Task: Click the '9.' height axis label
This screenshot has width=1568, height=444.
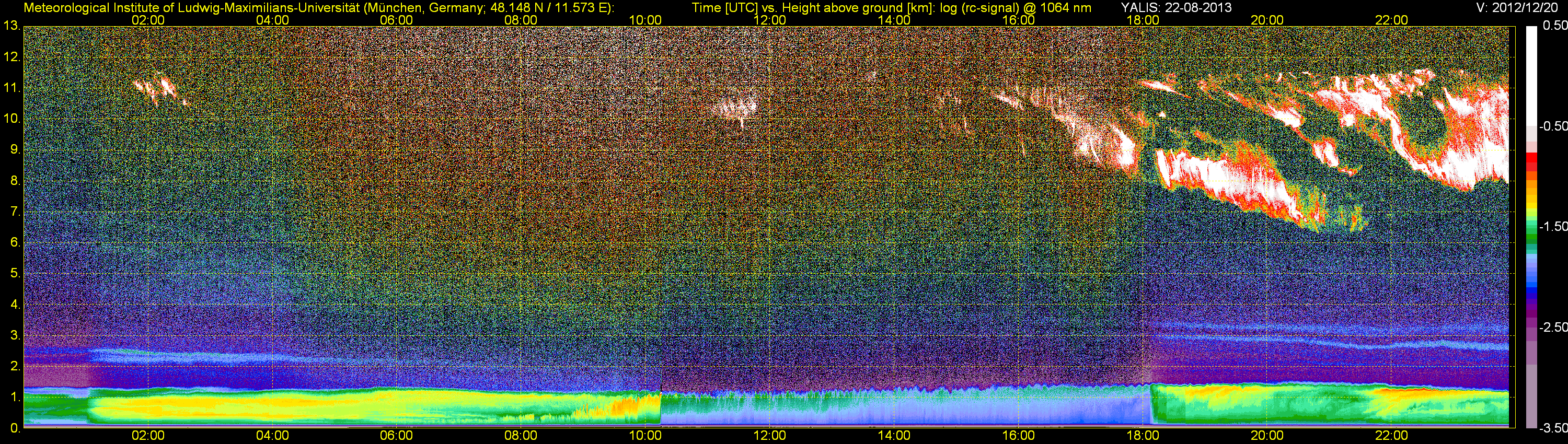Action: tap(15, 149)
